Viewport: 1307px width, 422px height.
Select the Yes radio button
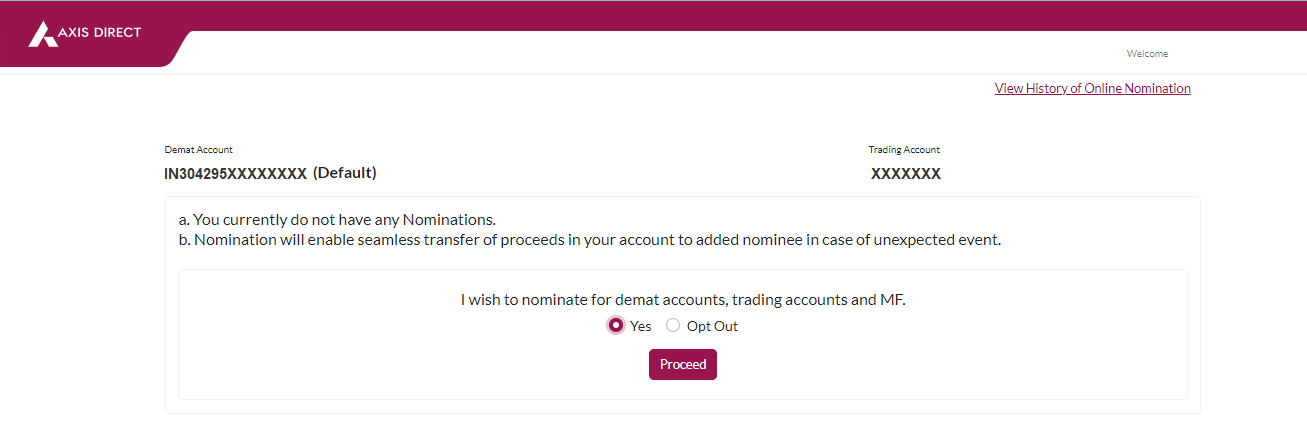tap(616, 325)
